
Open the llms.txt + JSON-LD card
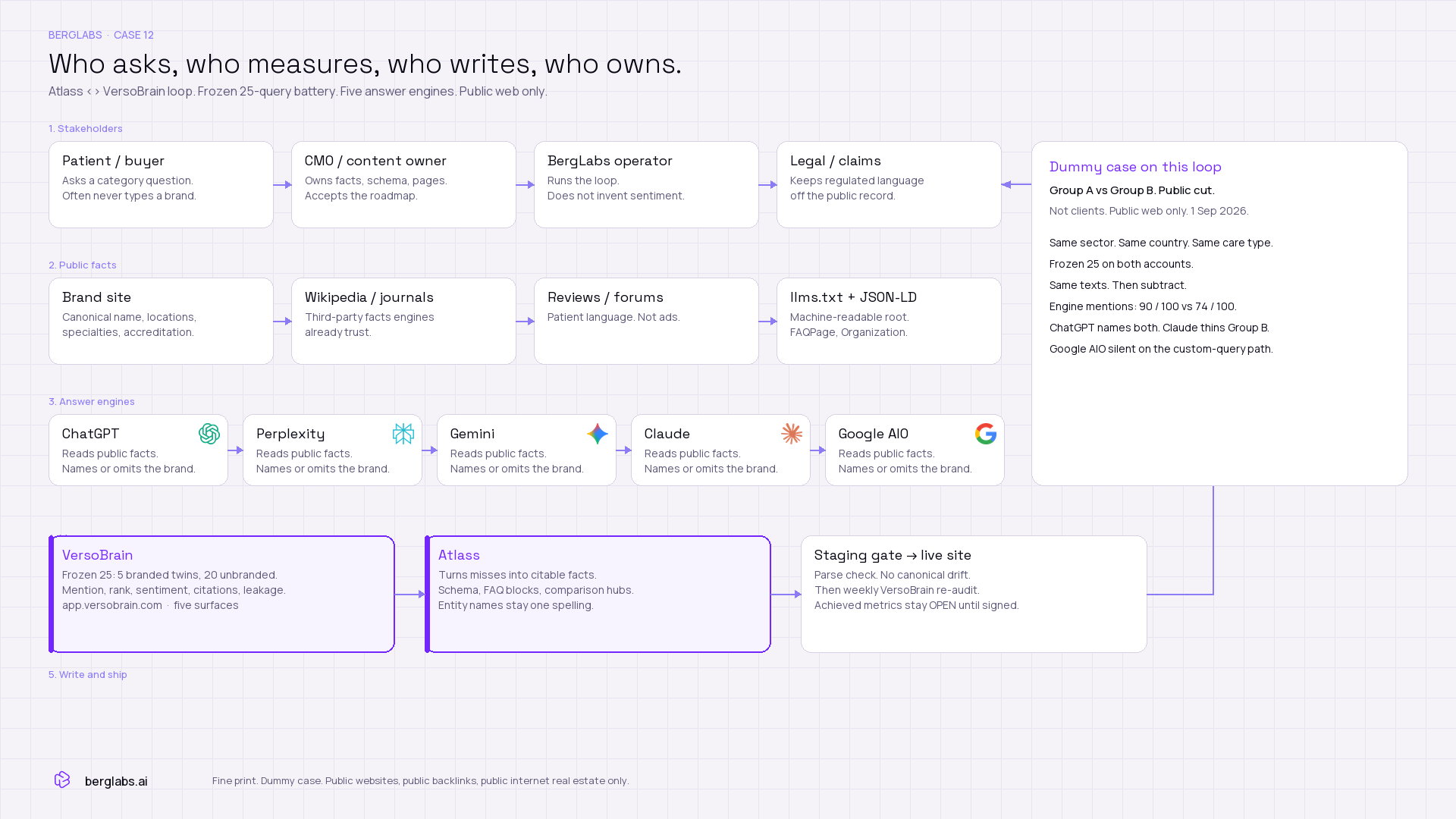pyautogui.click(x=889, y=321)
